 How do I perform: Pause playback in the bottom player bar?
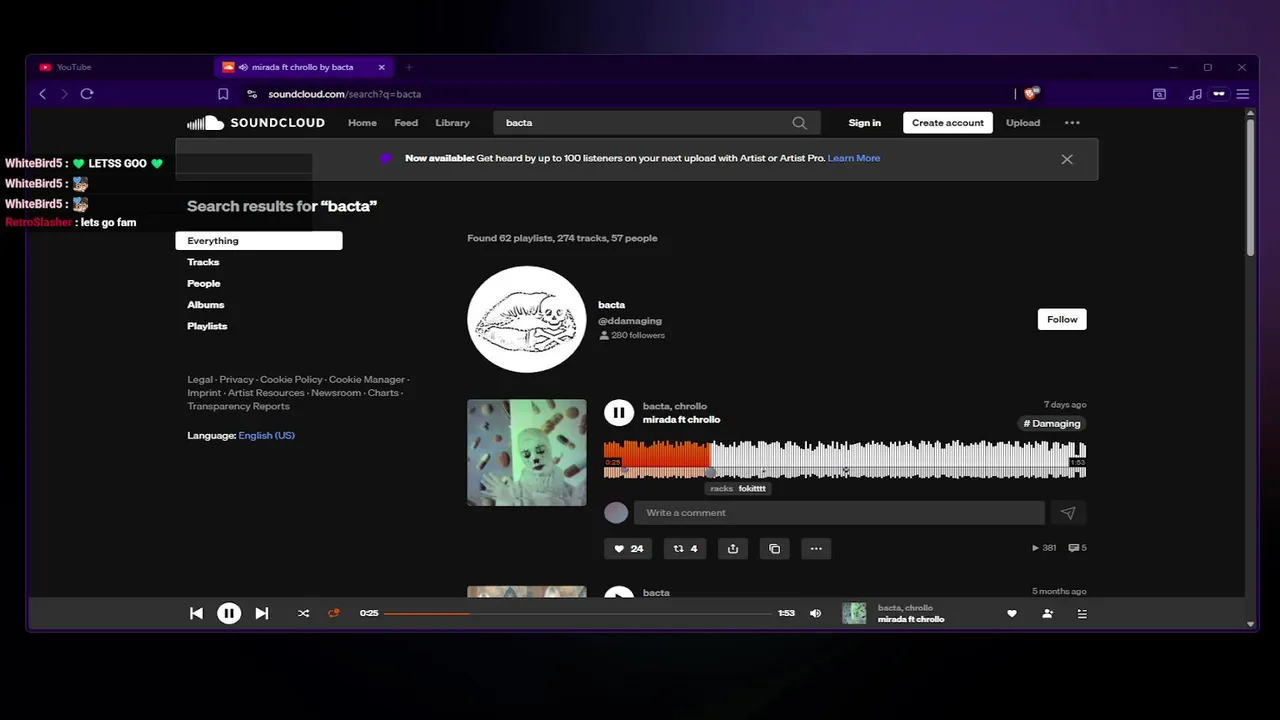229,613
